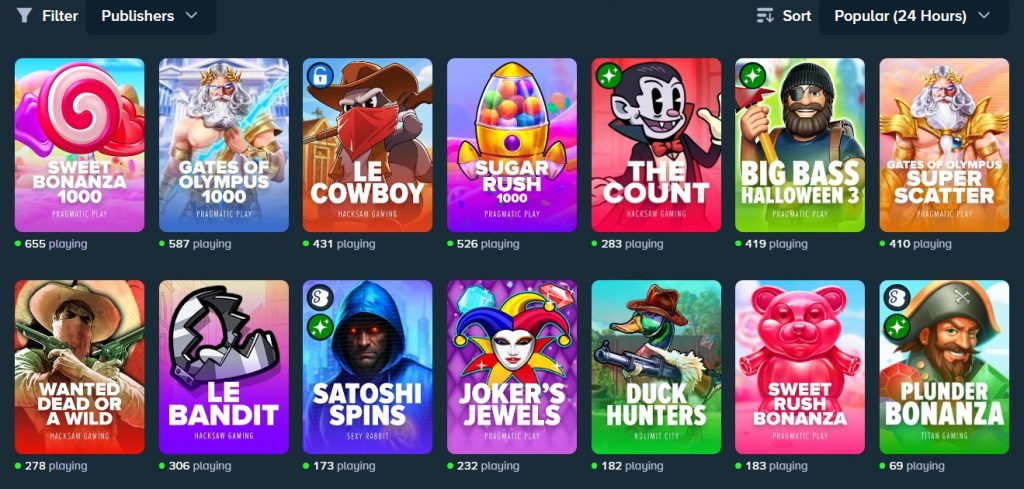Click the green sparkle badge on Satoshi Spins
Screen dimensions: 1024x489
point(320,326)
